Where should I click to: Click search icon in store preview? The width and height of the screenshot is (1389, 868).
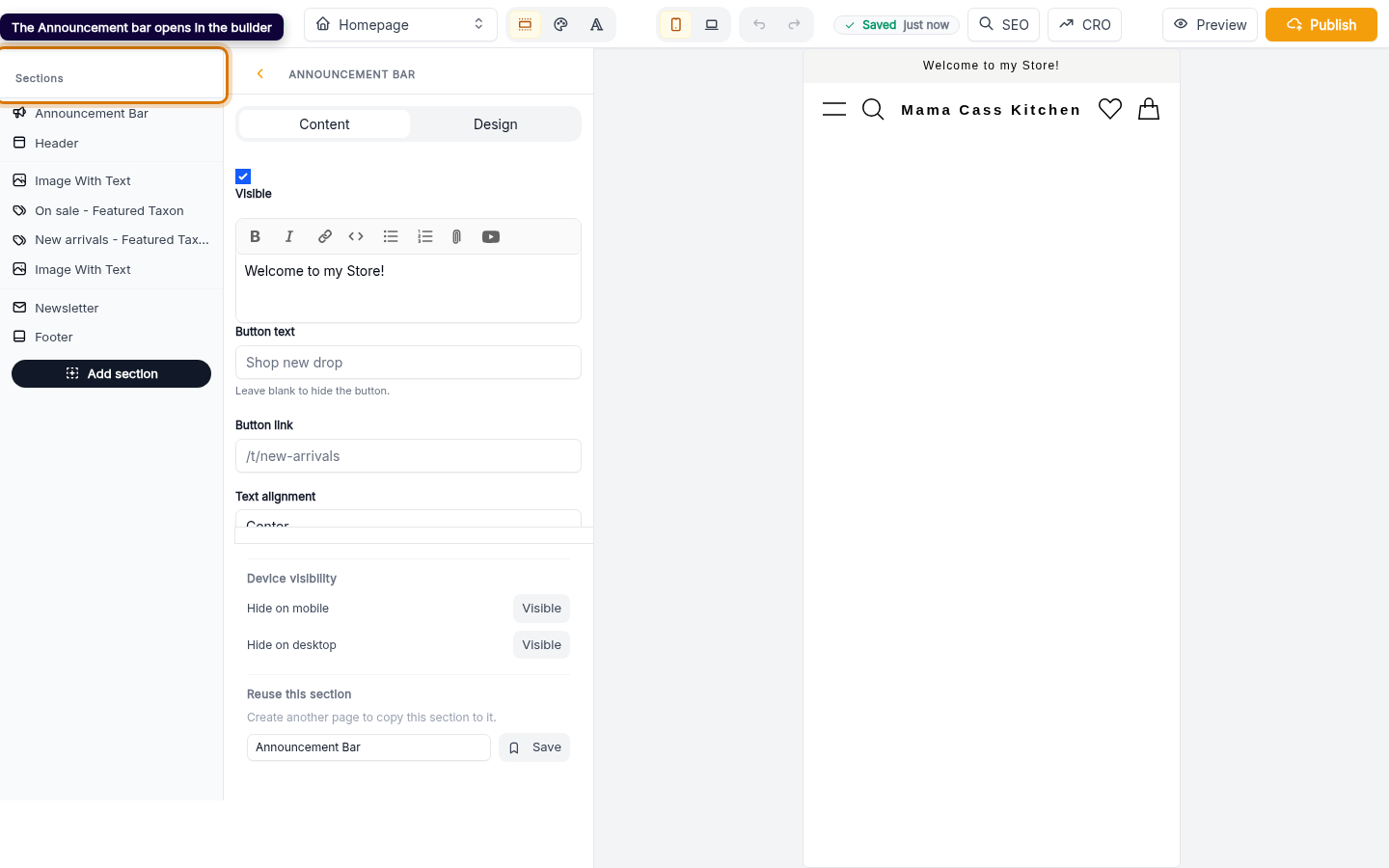point(873,109)
